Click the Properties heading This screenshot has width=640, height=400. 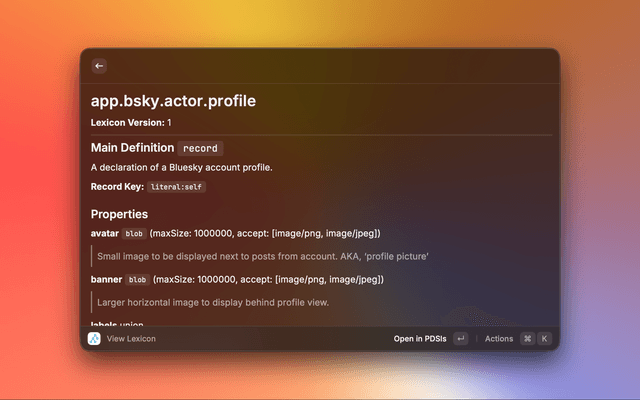pos(119,214)
